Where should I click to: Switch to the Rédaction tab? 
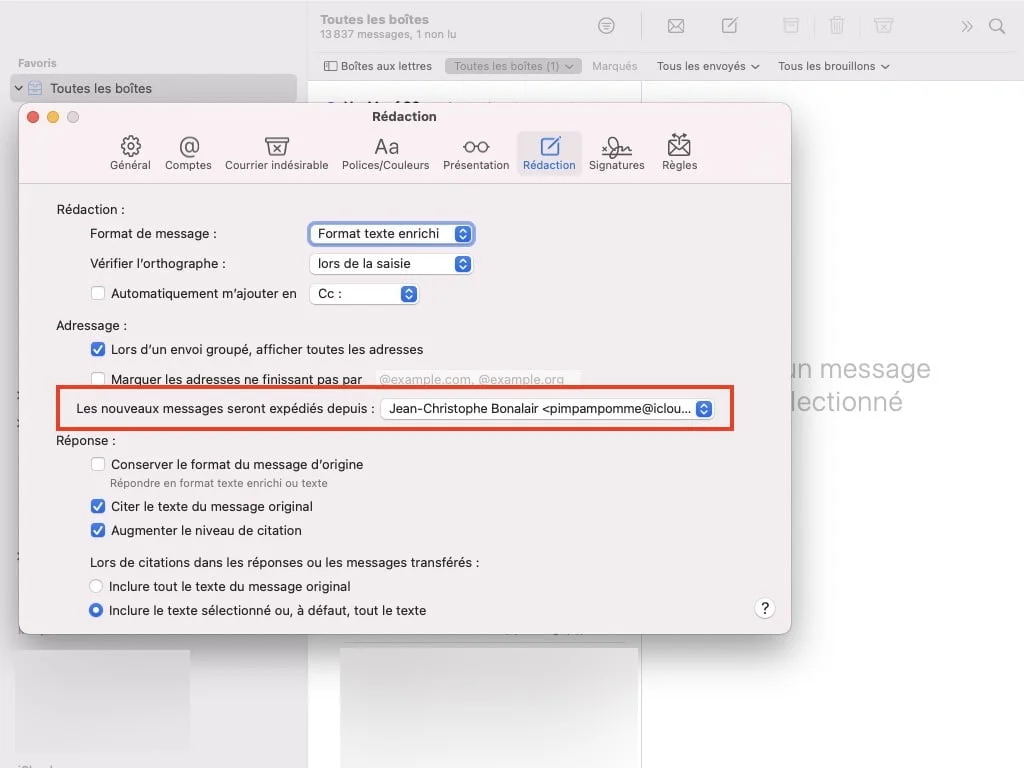[549, 152]
